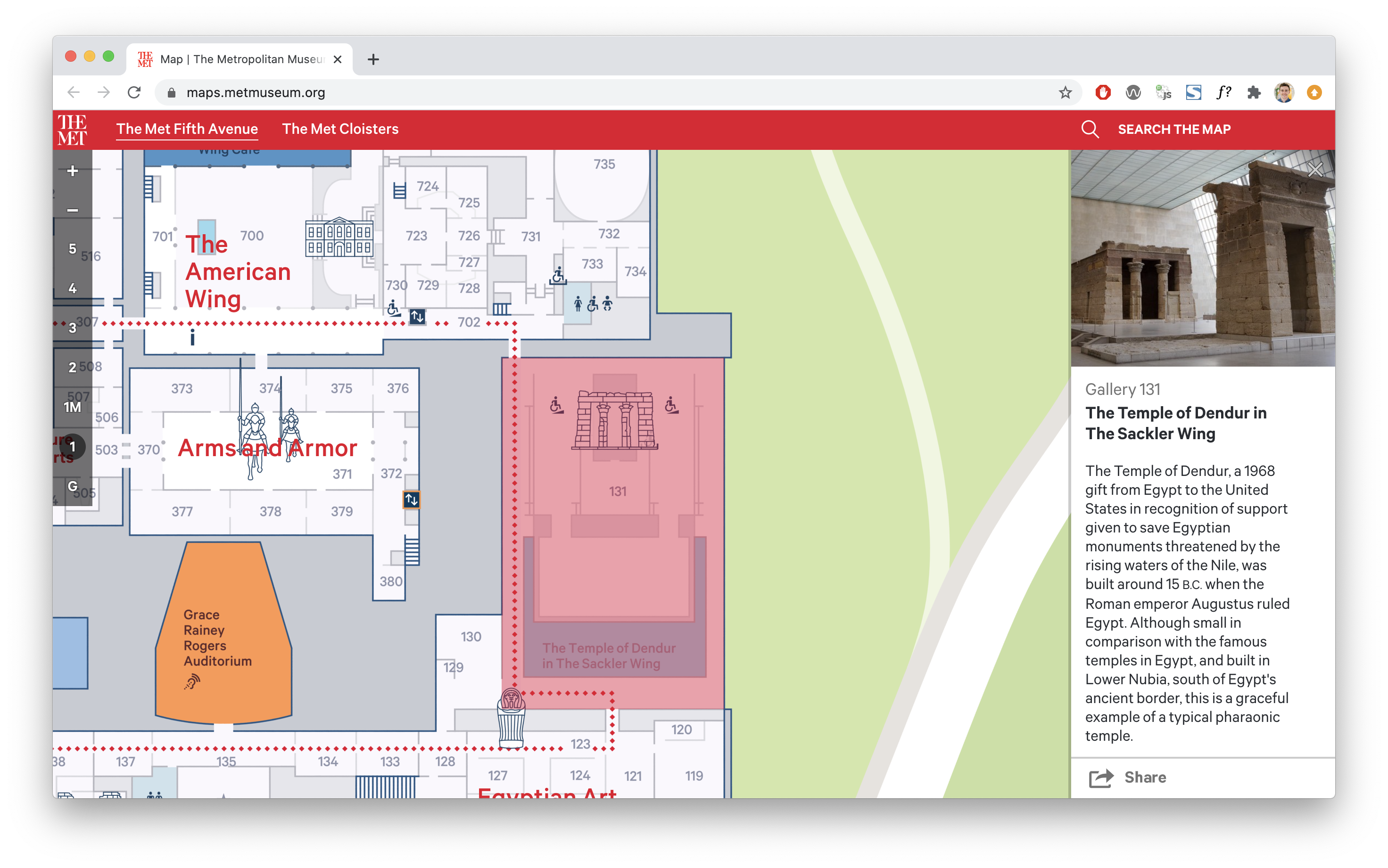This screenshot has width=1388, height=868.
Task: Bookmark this page with star icon
Action: click(x=1065, y=92)
